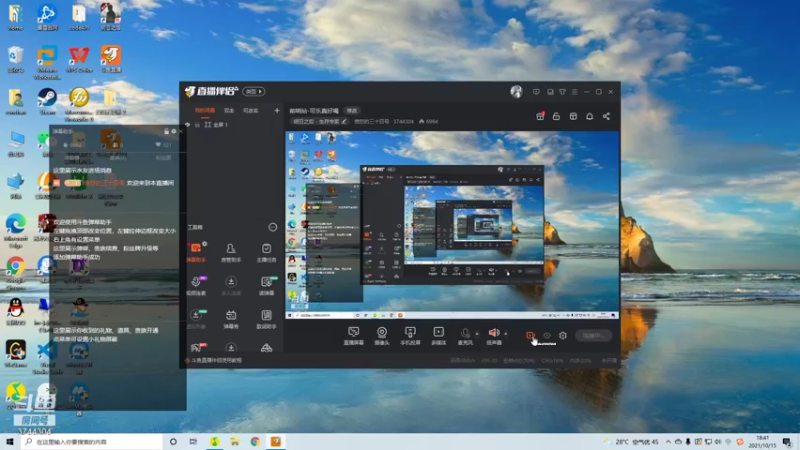800x450 pixels.
Task: Open the room manager assistant tool (房管助手)
Action: [231, 252]
